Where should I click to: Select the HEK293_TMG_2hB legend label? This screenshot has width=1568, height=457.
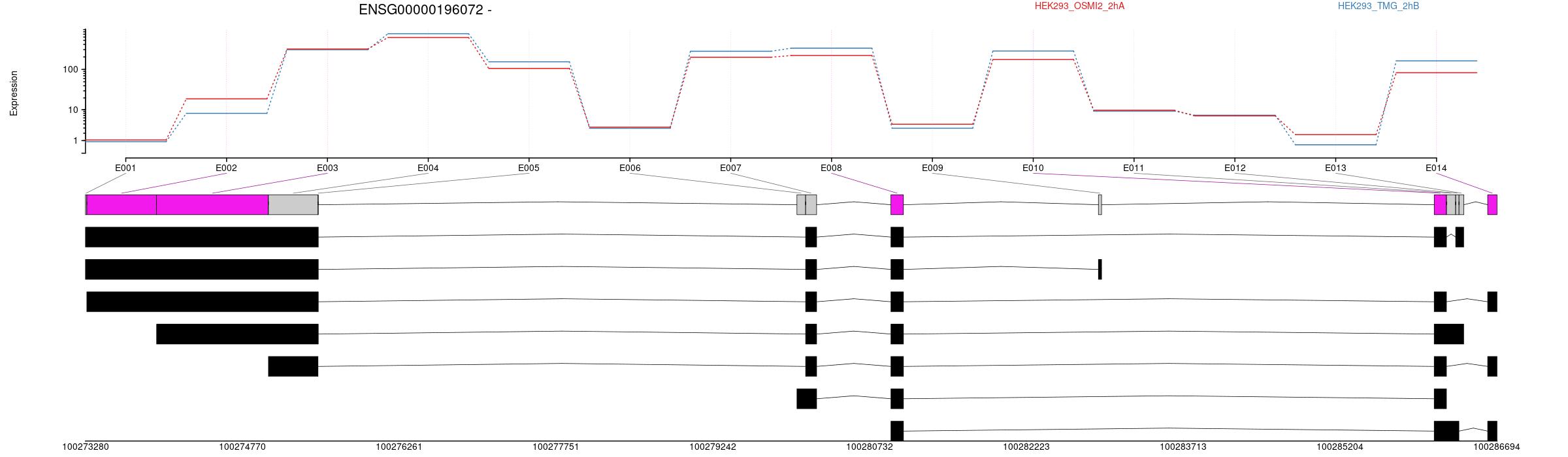click(1379, 6)
